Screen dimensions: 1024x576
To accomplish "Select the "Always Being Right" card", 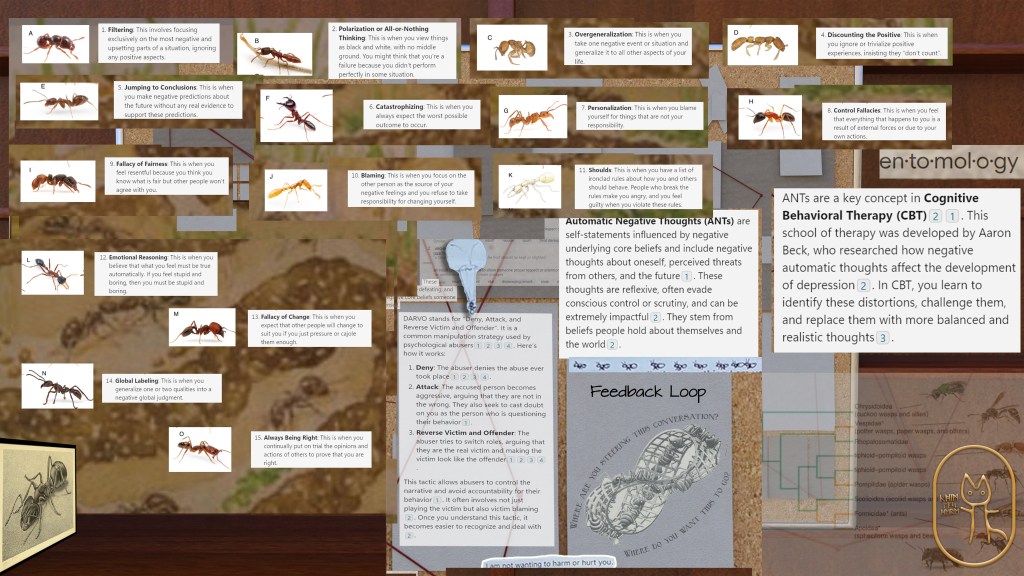I will click(306, 450).
